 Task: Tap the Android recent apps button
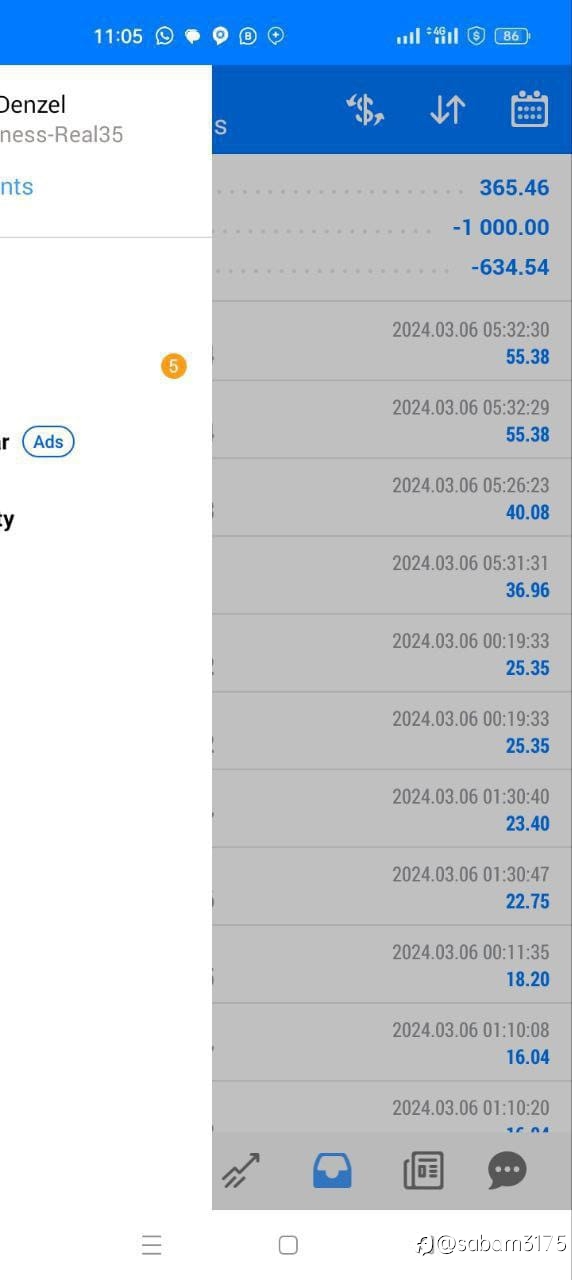pyautogui.click(x=151, y=1245)
